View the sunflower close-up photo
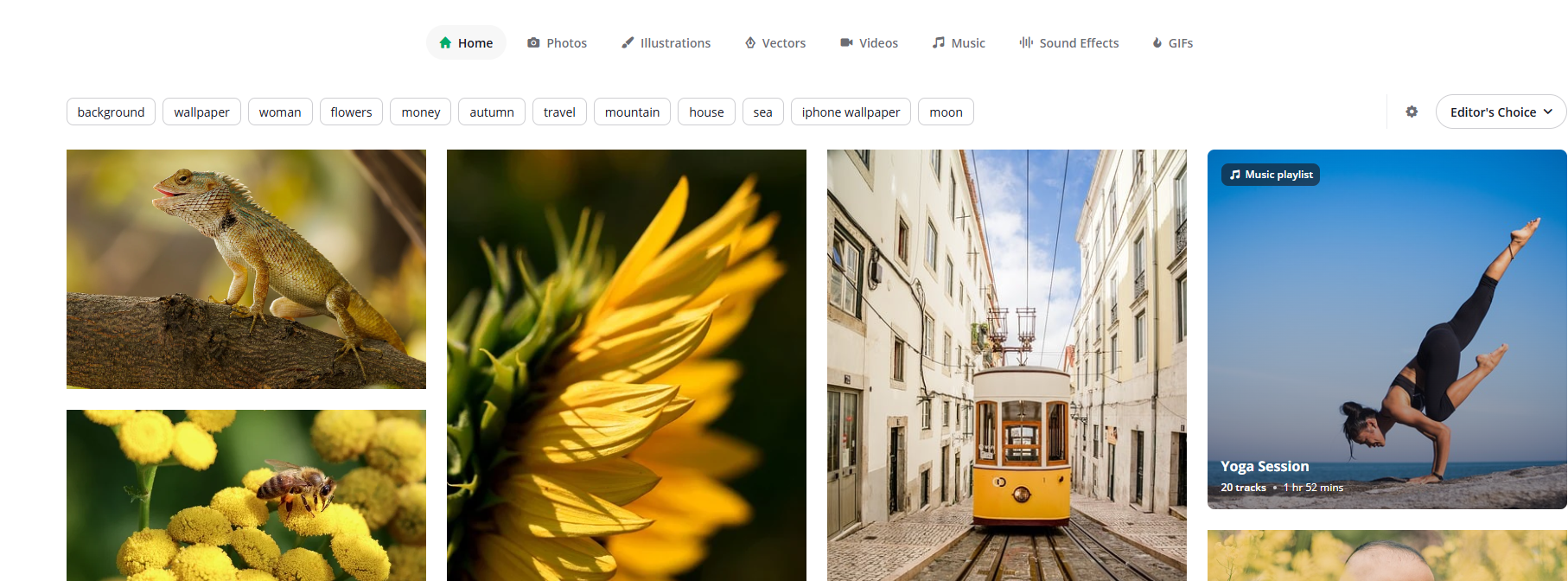Image resolution: width=1568 pixels, height=581 pixels. (626, 365)
